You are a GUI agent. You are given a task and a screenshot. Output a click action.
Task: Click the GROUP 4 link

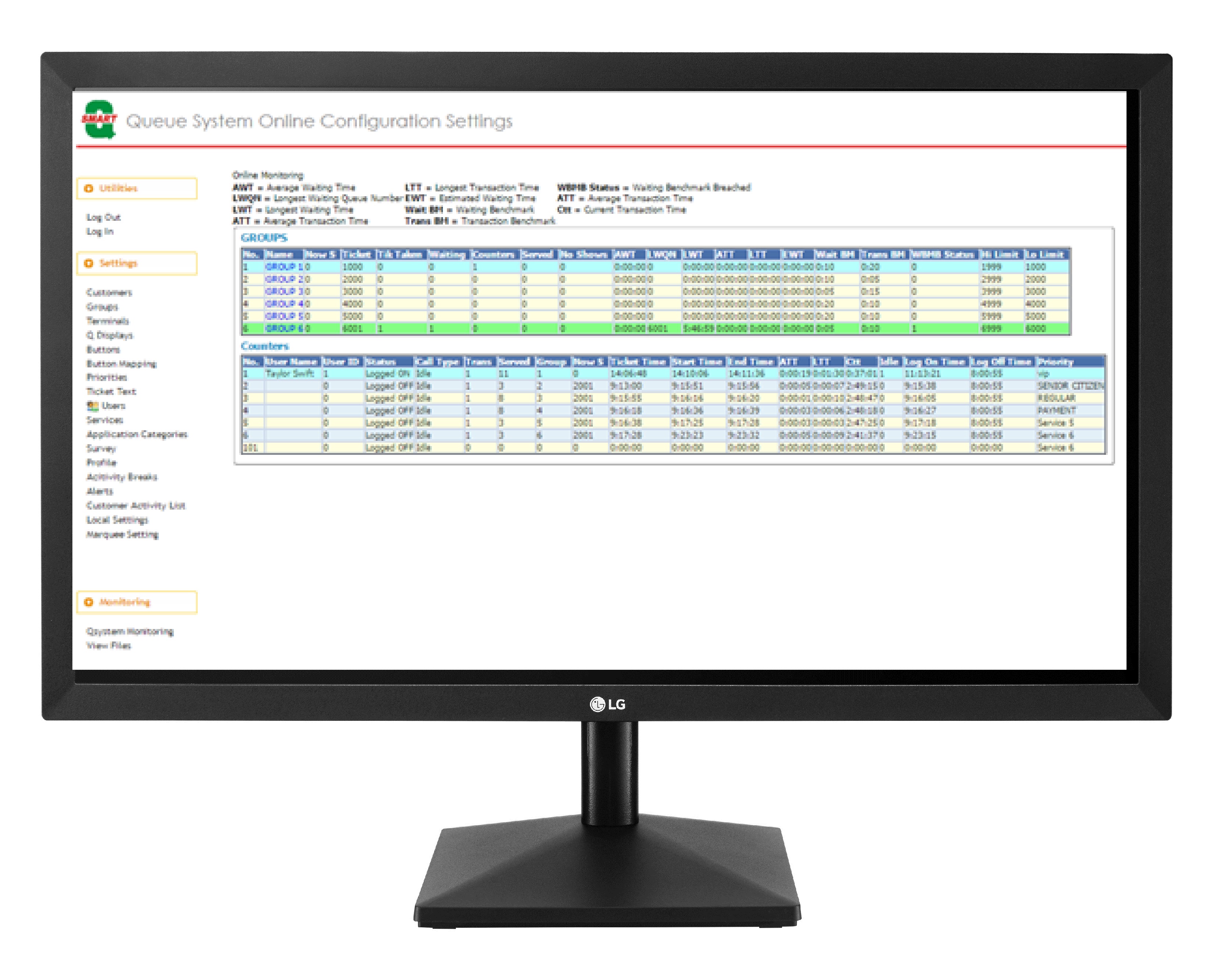click(x=284, y=304)
